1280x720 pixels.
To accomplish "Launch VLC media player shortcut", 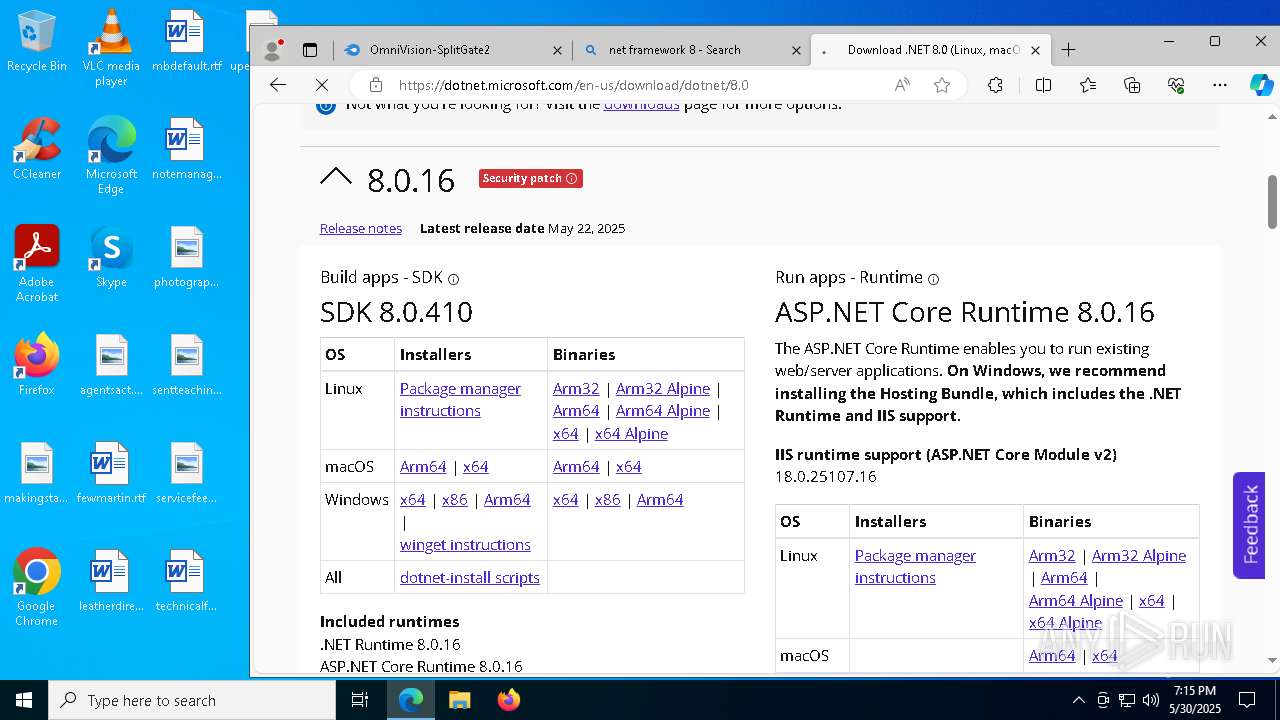I will click(111, 48).
